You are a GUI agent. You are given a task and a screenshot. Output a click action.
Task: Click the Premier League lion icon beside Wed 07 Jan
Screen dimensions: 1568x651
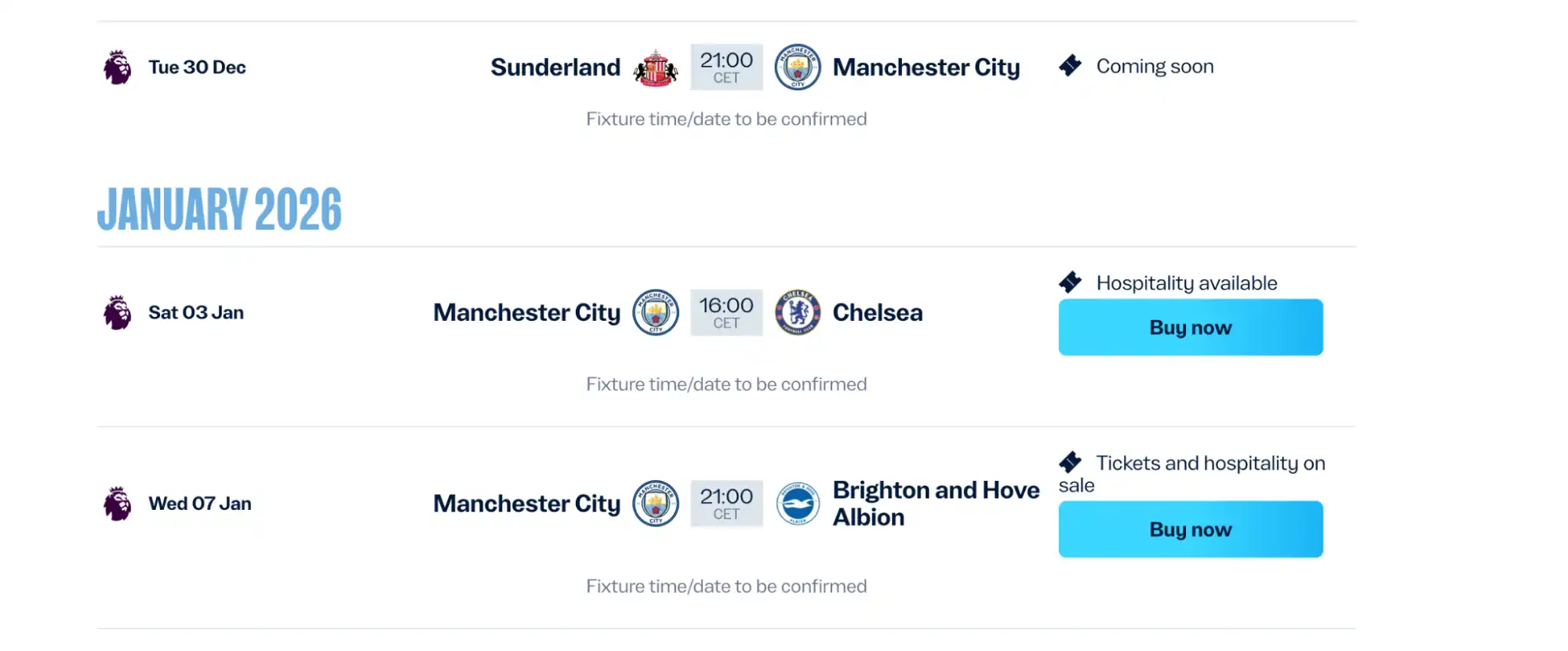click(x=118, y=504)
